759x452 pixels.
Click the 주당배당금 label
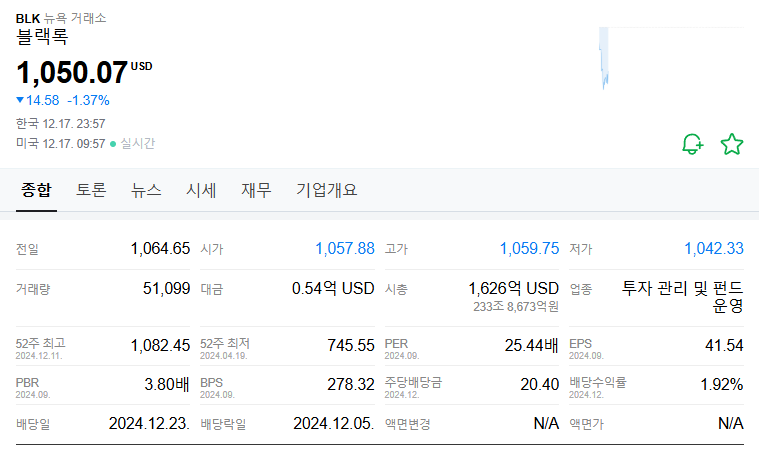(413, 383)
